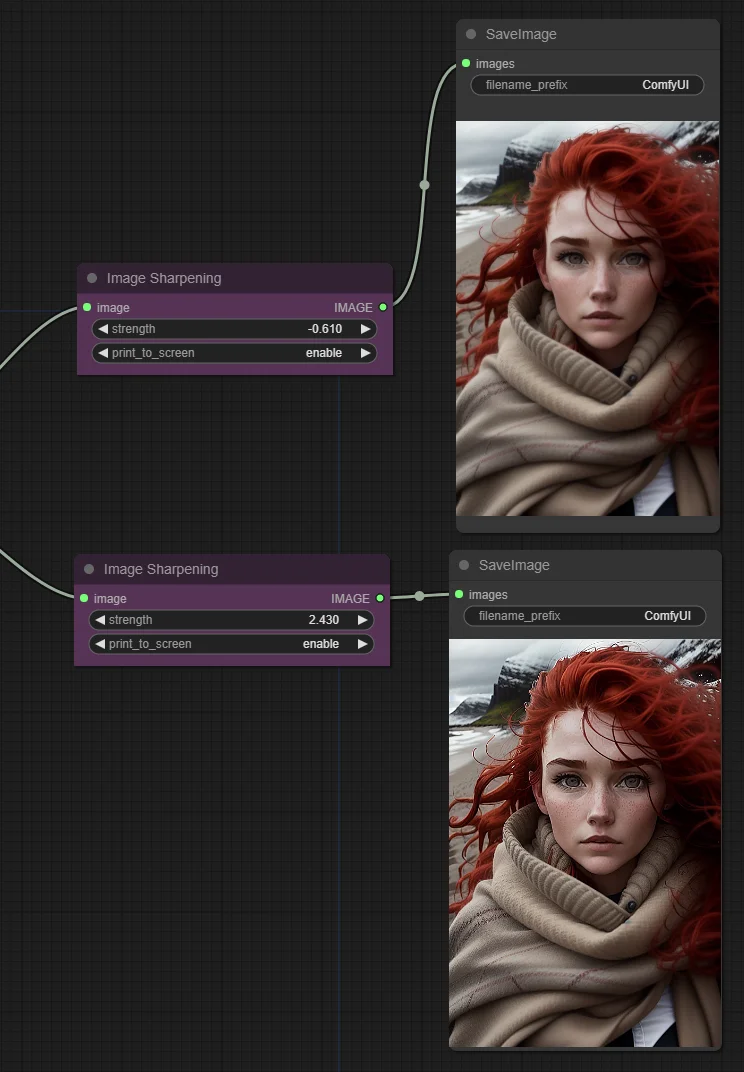The height and width of the screenshot is (1072, 744).
Task: Increase strength above -0.610 with right arrow
Action: point(365,329)
